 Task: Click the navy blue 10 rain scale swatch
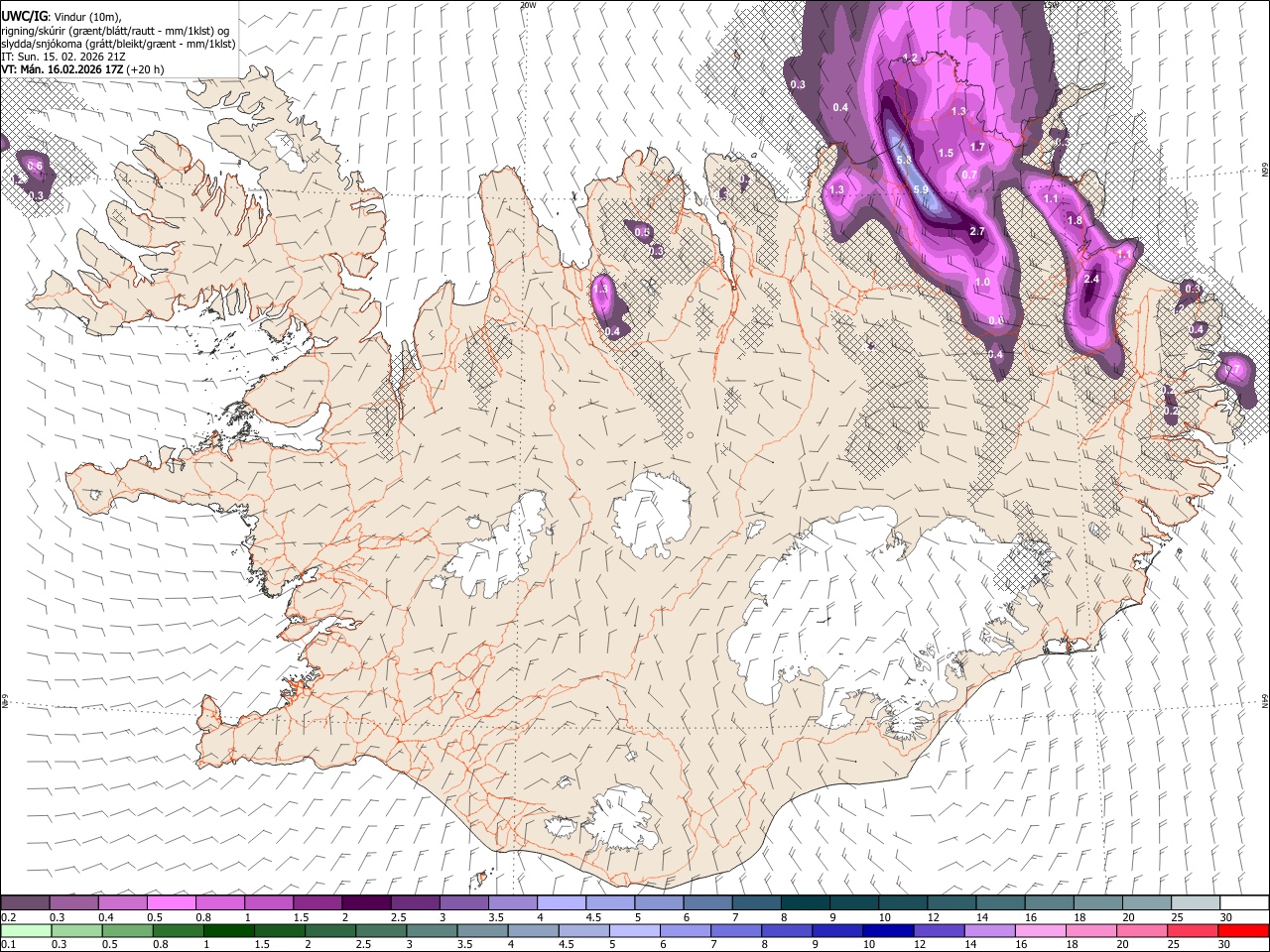pos(888,930)
